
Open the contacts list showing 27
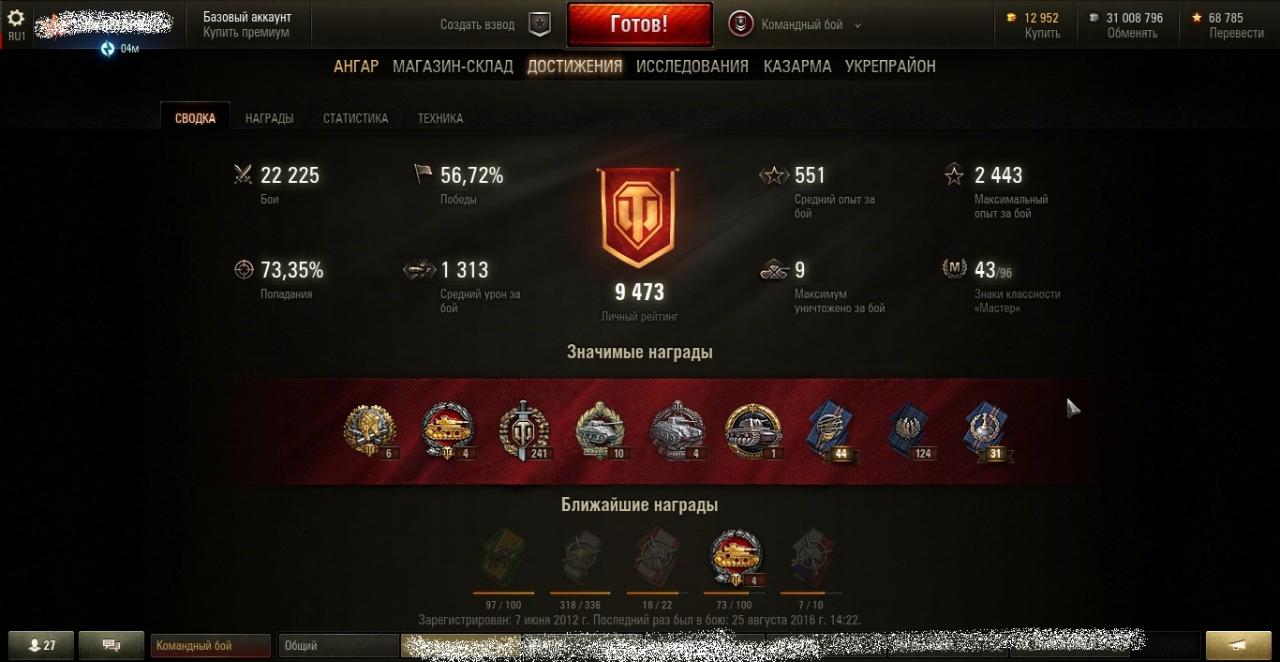tap(40, 645)
